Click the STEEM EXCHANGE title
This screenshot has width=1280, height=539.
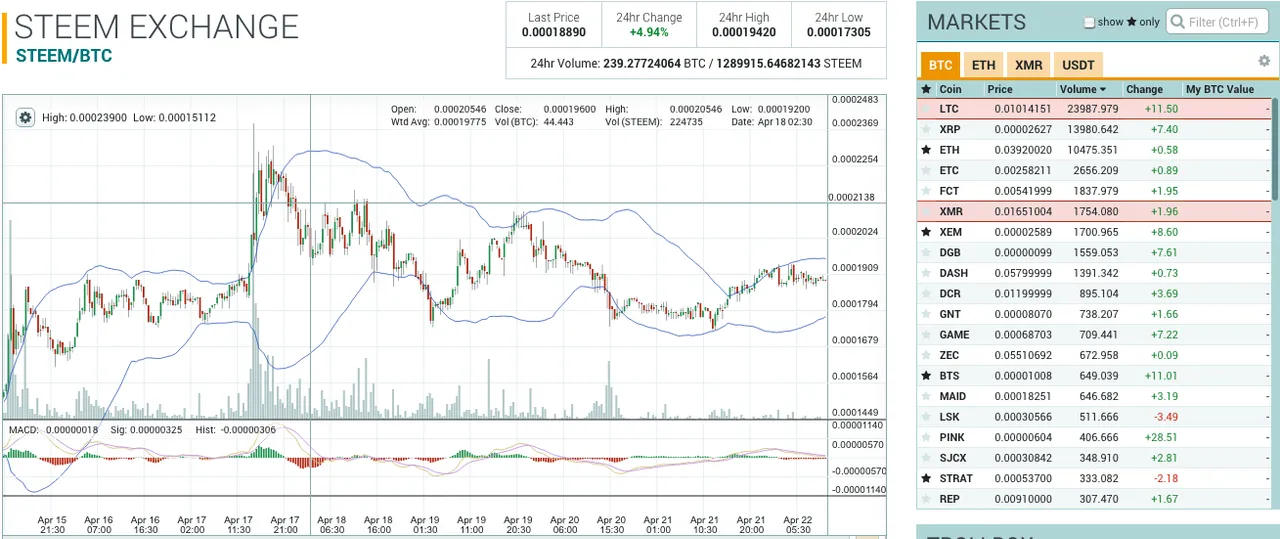point(156,26)
